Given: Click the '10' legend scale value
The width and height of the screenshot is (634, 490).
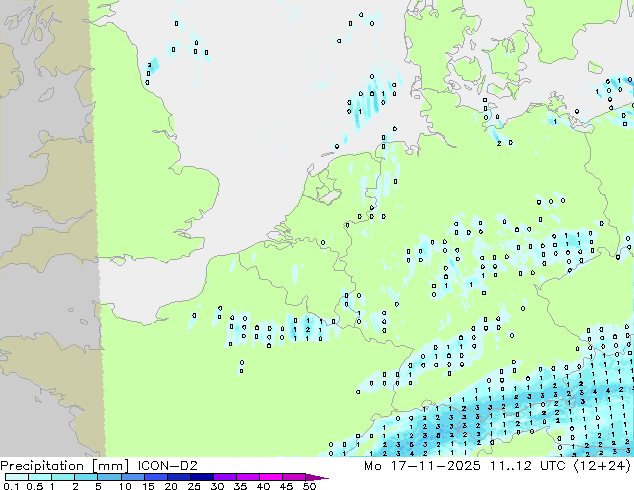Looking at the screenshot, I should [125, 486].
